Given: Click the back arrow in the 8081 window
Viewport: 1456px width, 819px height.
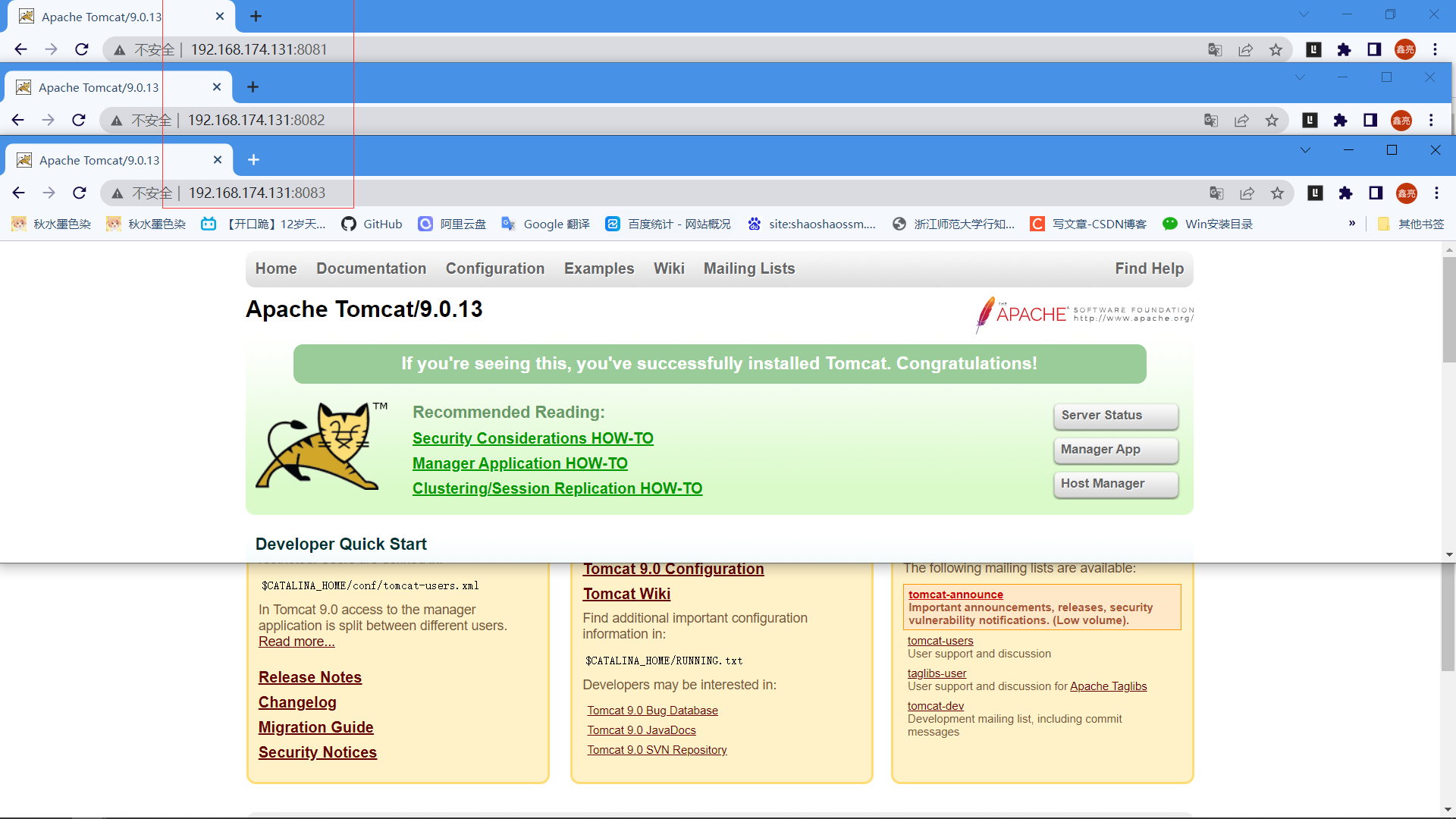Looking at the screenshot, I should [x=20, y=49].
